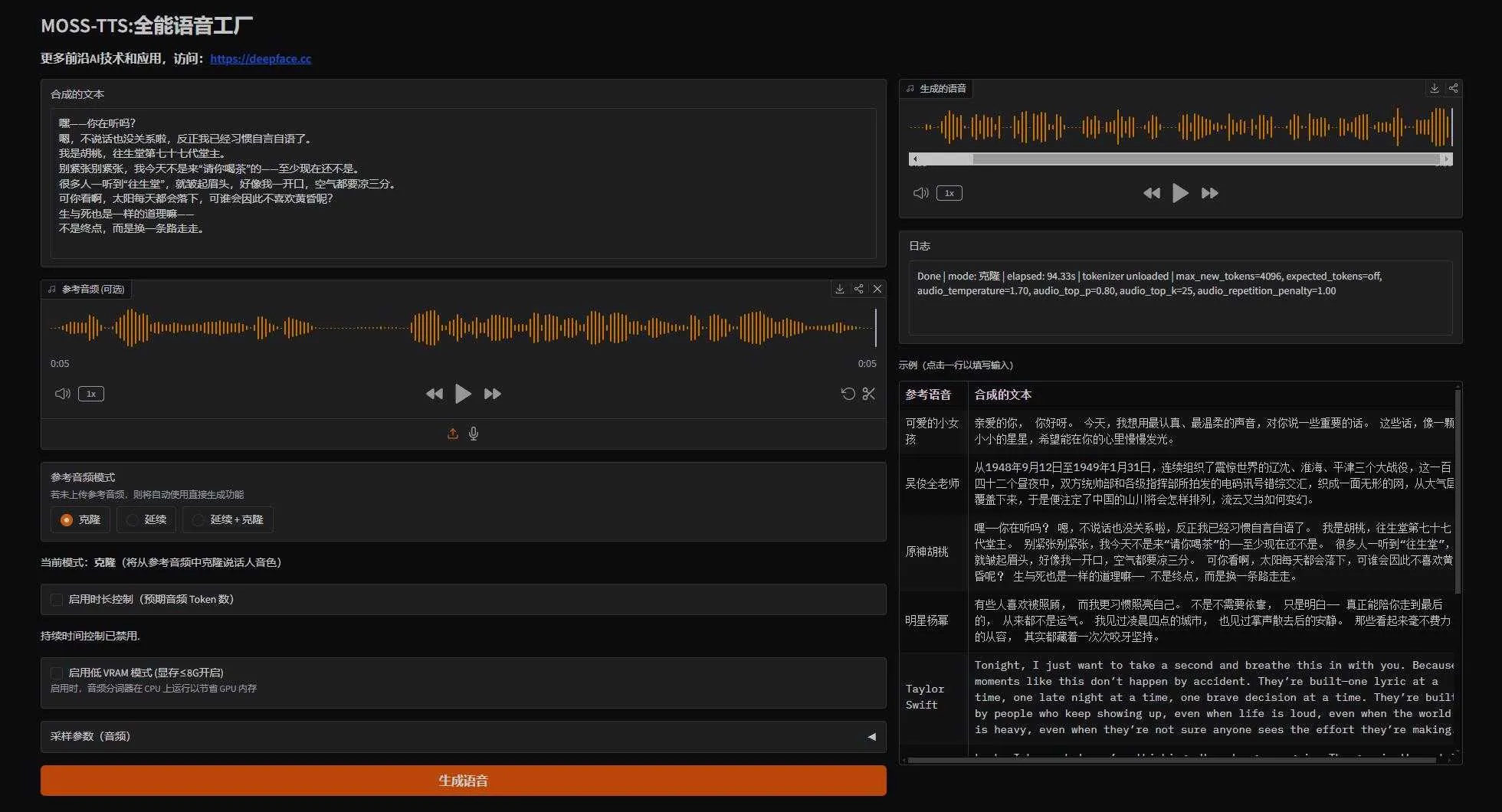Click the undo reset icon in reference audio
Viewport: 1502px width, 812px height.
pyautogui.click(x=848, y=394)
